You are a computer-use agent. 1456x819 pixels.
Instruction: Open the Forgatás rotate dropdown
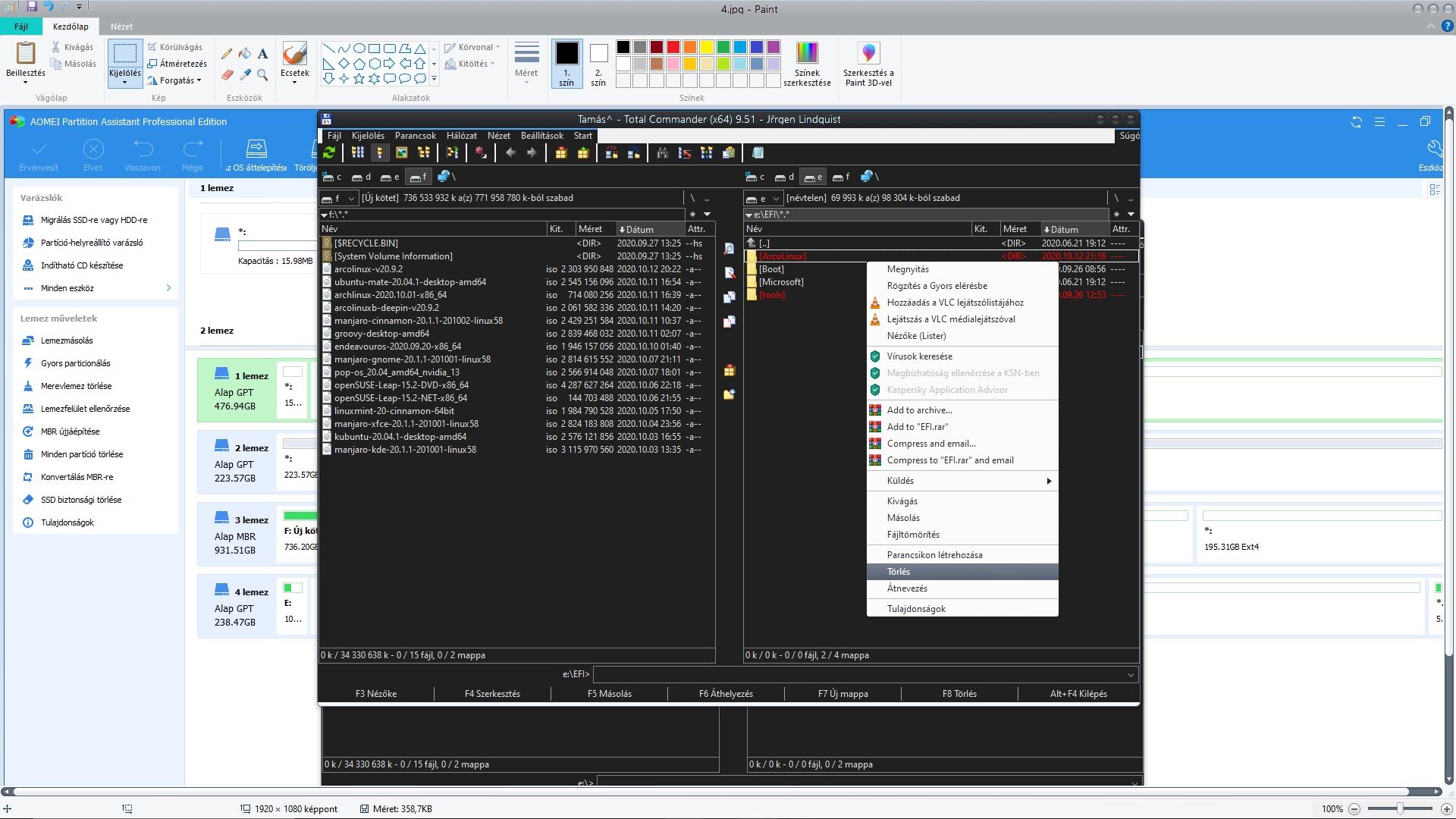[175, 80]
